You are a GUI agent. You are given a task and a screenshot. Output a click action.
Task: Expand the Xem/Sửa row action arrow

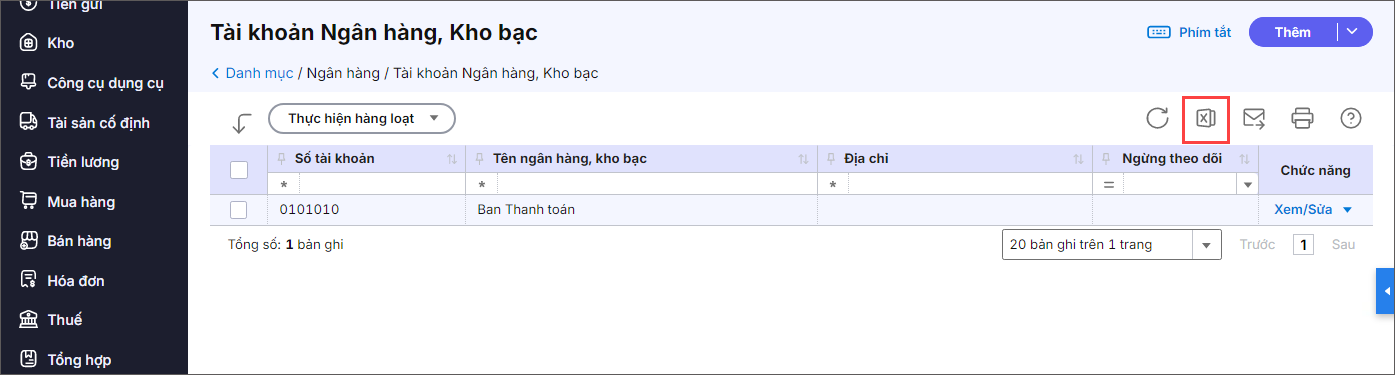[1347, 210]
